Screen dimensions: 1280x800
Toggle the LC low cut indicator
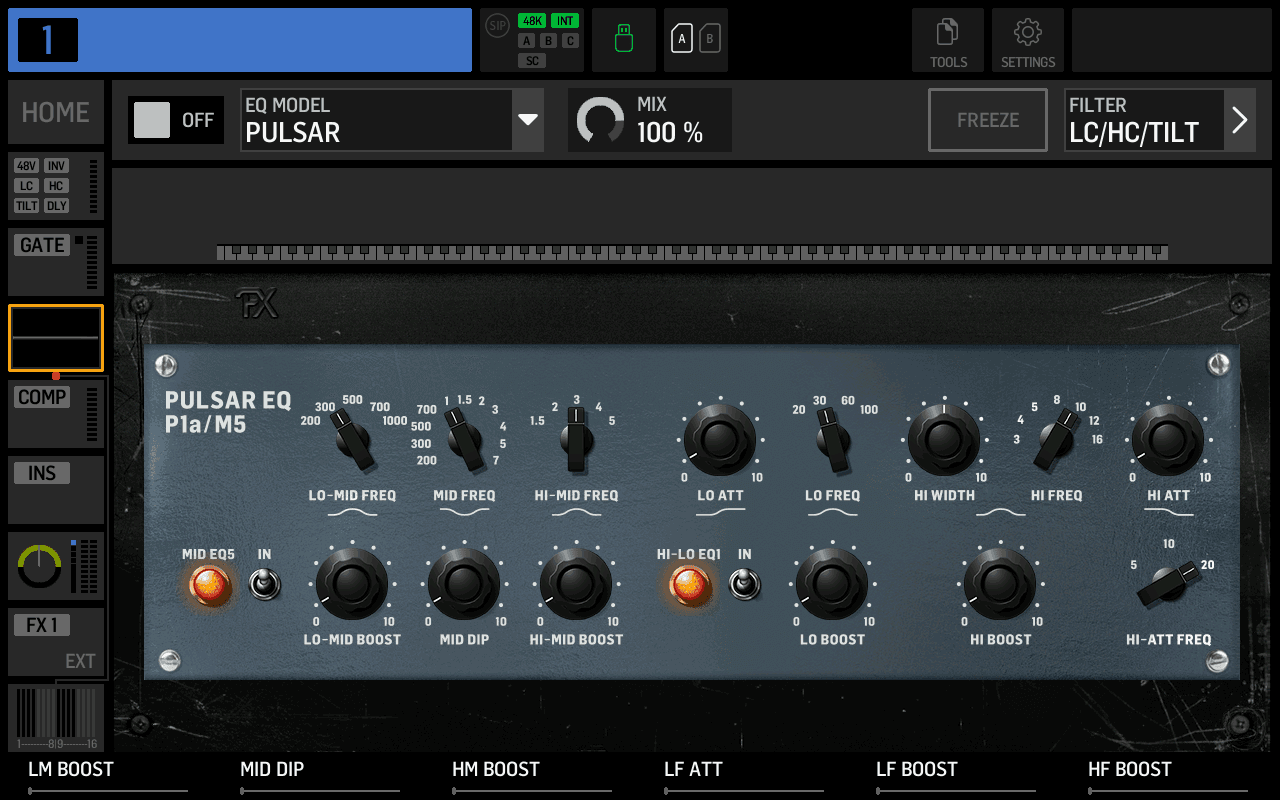[27, 186]
